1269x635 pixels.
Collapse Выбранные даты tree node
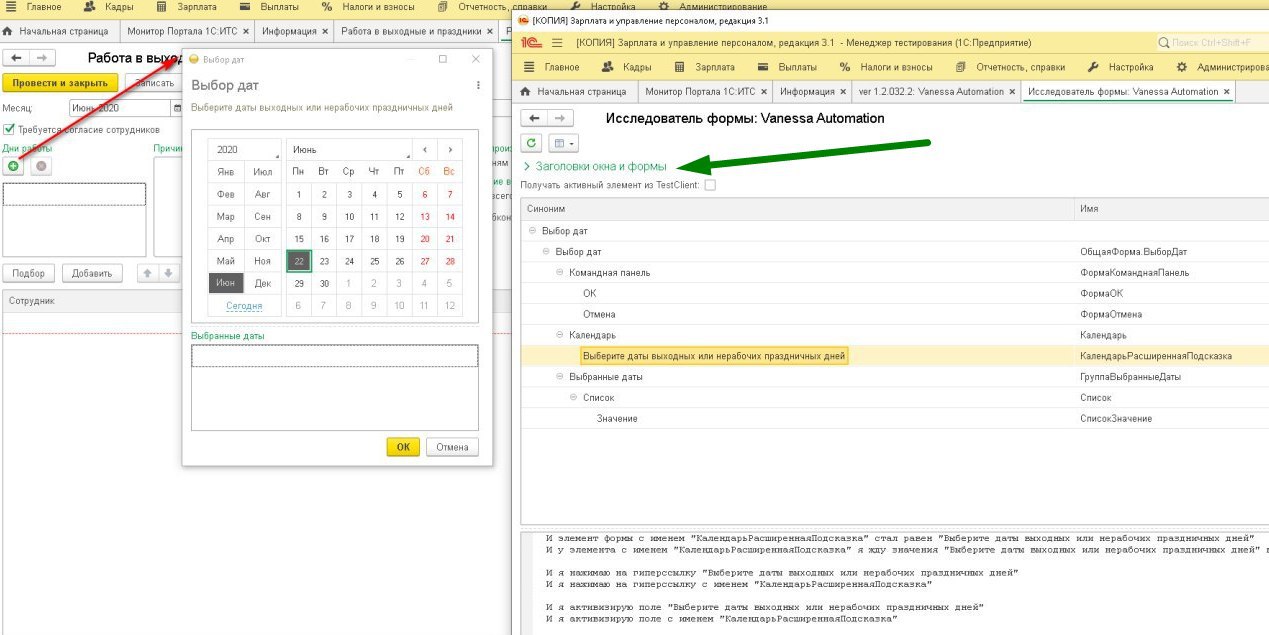561,377
